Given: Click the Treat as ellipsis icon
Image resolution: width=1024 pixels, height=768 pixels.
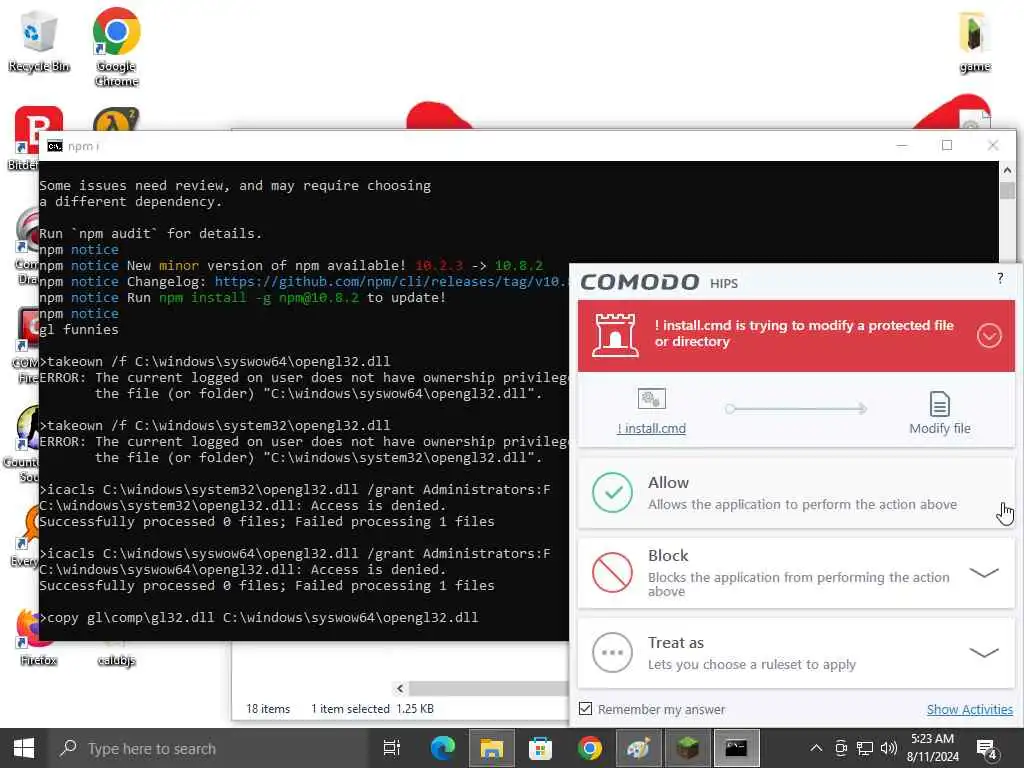Looking at the screenshot, I should (612, 652).
